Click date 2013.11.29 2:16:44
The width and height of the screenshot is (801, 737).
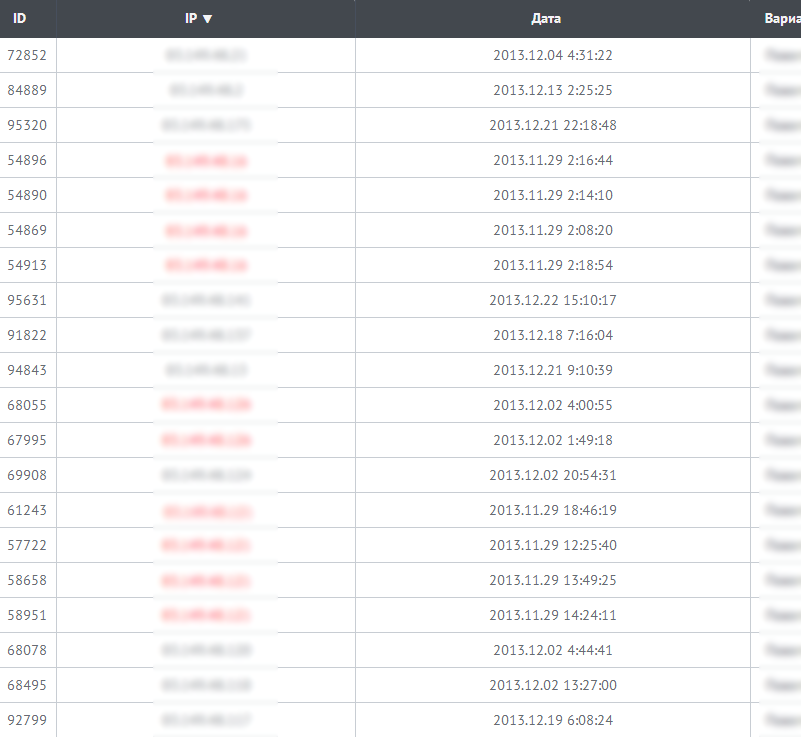coord(553,160)
